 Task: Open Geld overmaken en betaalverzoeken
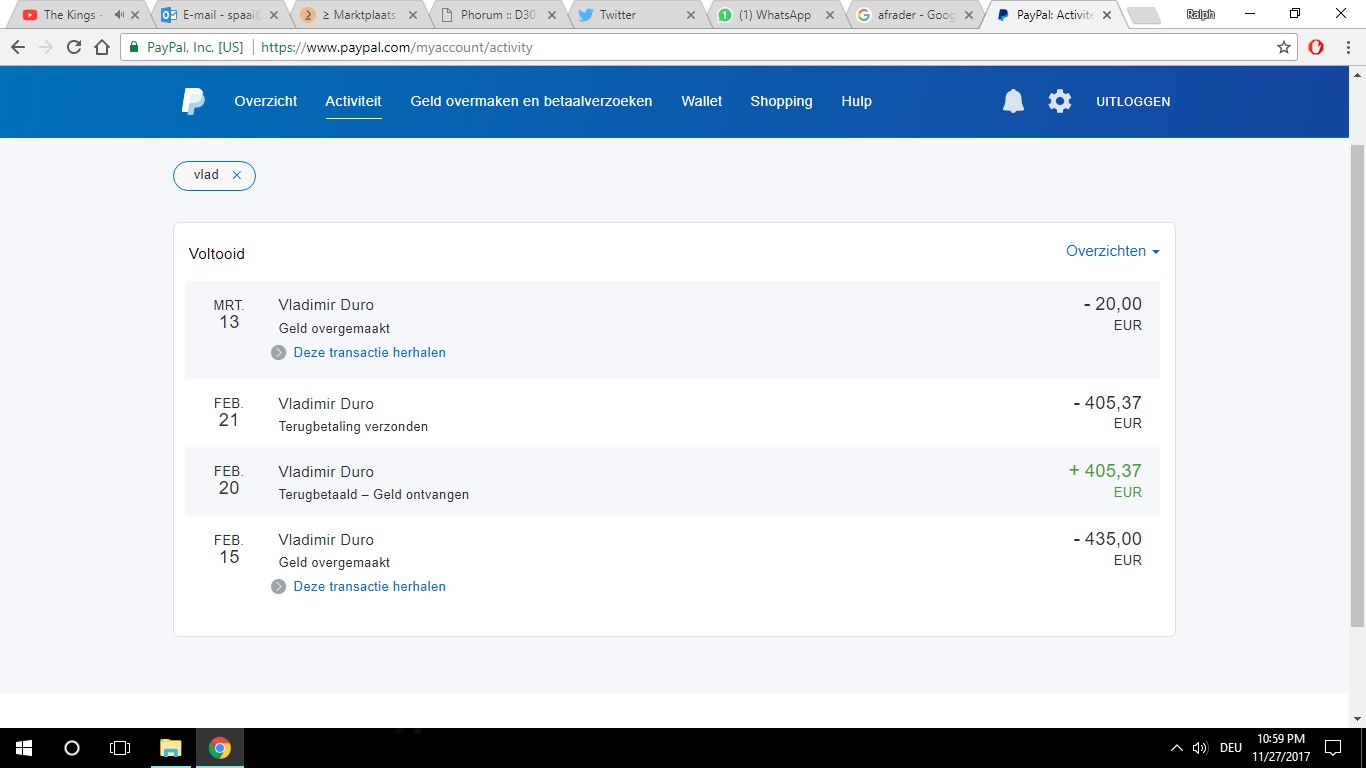point(531,101)
